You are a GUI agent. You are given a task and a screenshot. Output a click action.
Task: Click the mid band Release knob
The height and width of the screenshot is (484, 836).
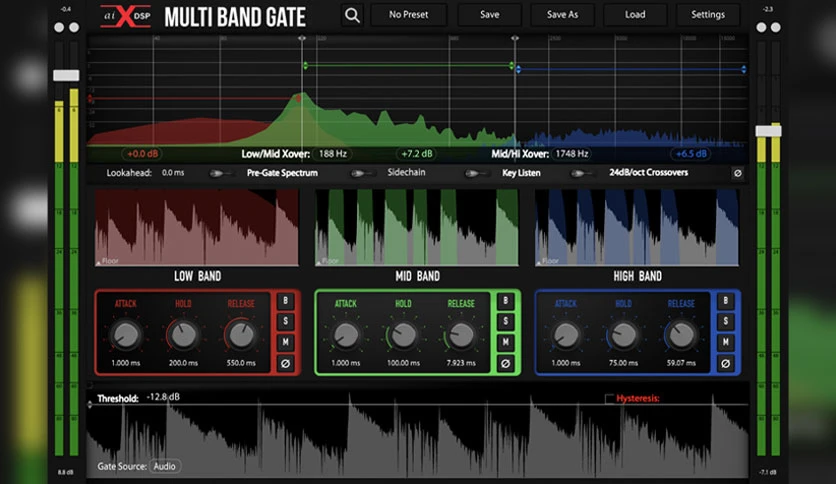pyautogui.click(x=461, y=335)
